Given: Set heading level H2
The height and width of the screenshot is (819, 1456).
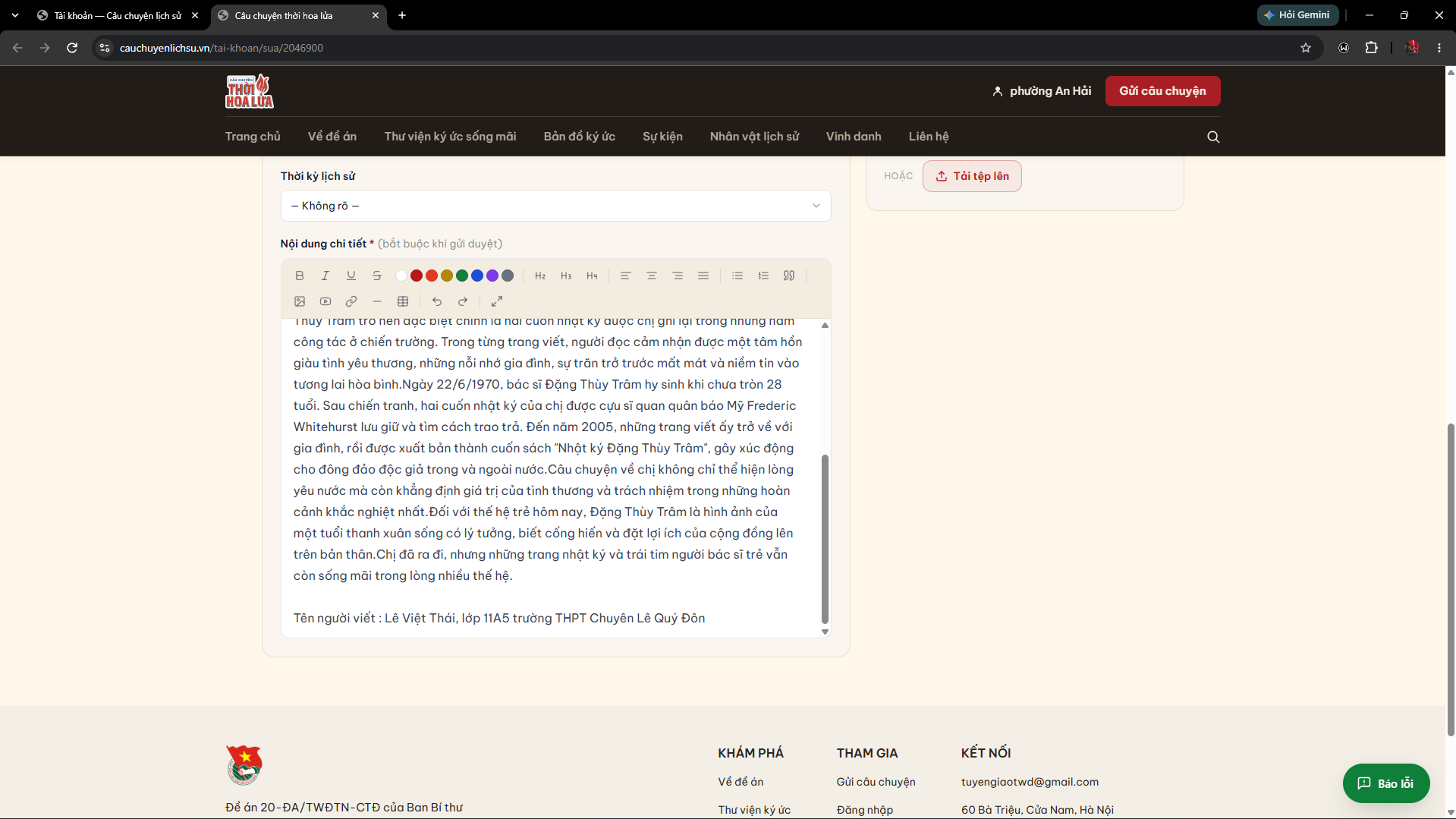Looking at the screenshot, I should pyautogui.click(x=540, y=276).
